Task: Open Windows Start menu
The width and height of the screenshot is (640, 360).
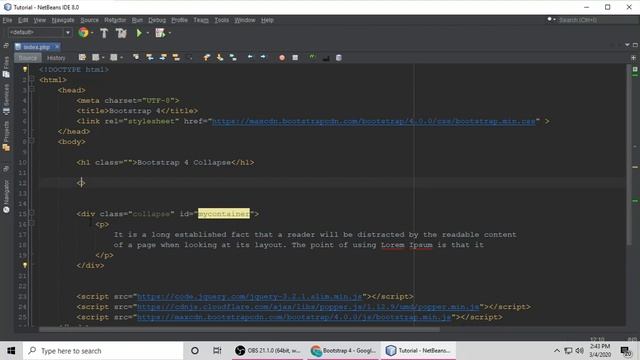Action: pos(11,351)
